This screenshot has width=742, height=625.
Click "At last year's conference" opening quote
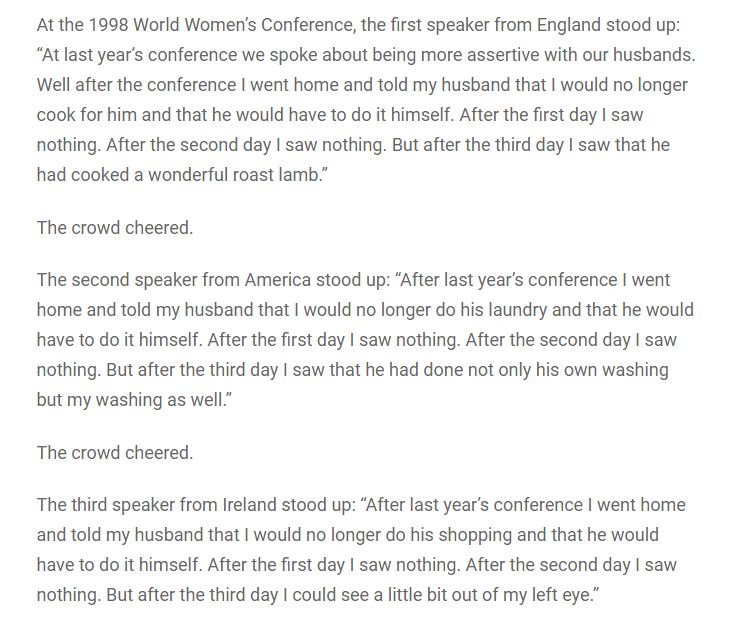[137, 54]
